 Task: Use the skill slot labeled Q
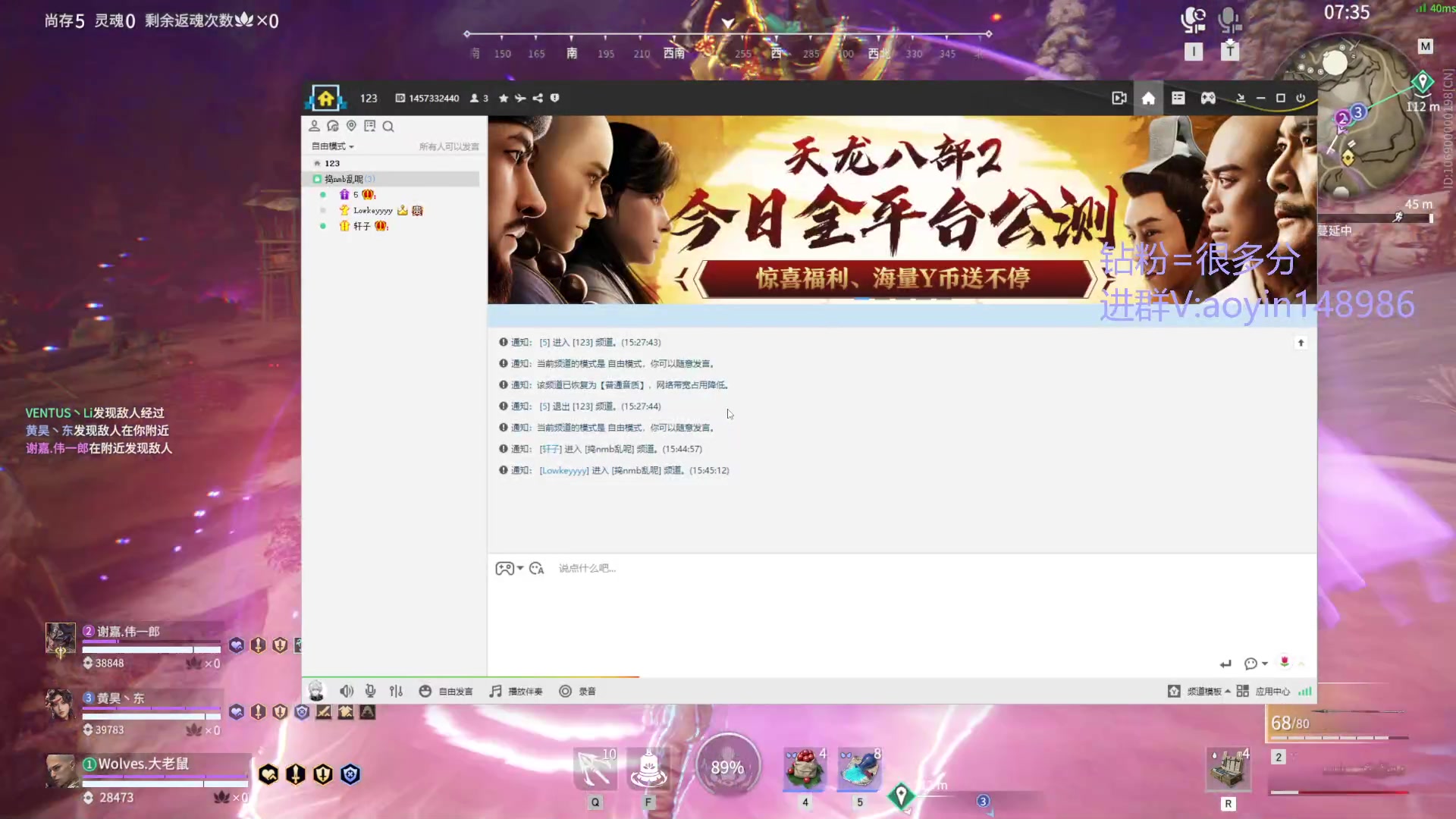[595, 769]
